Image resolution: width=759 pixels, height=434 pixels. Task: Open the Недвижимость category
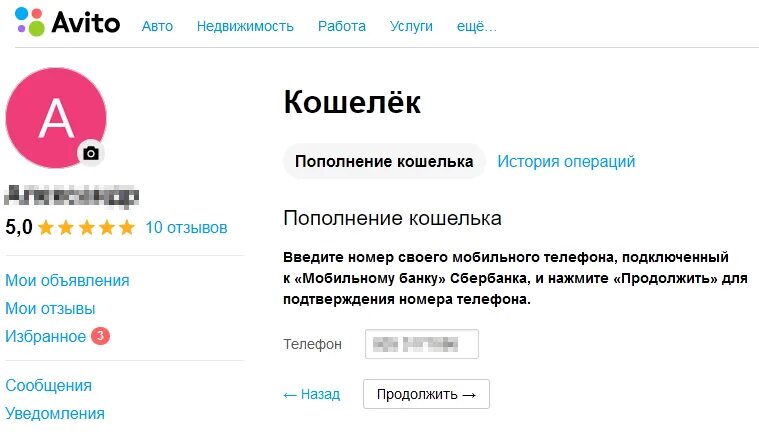245,26
